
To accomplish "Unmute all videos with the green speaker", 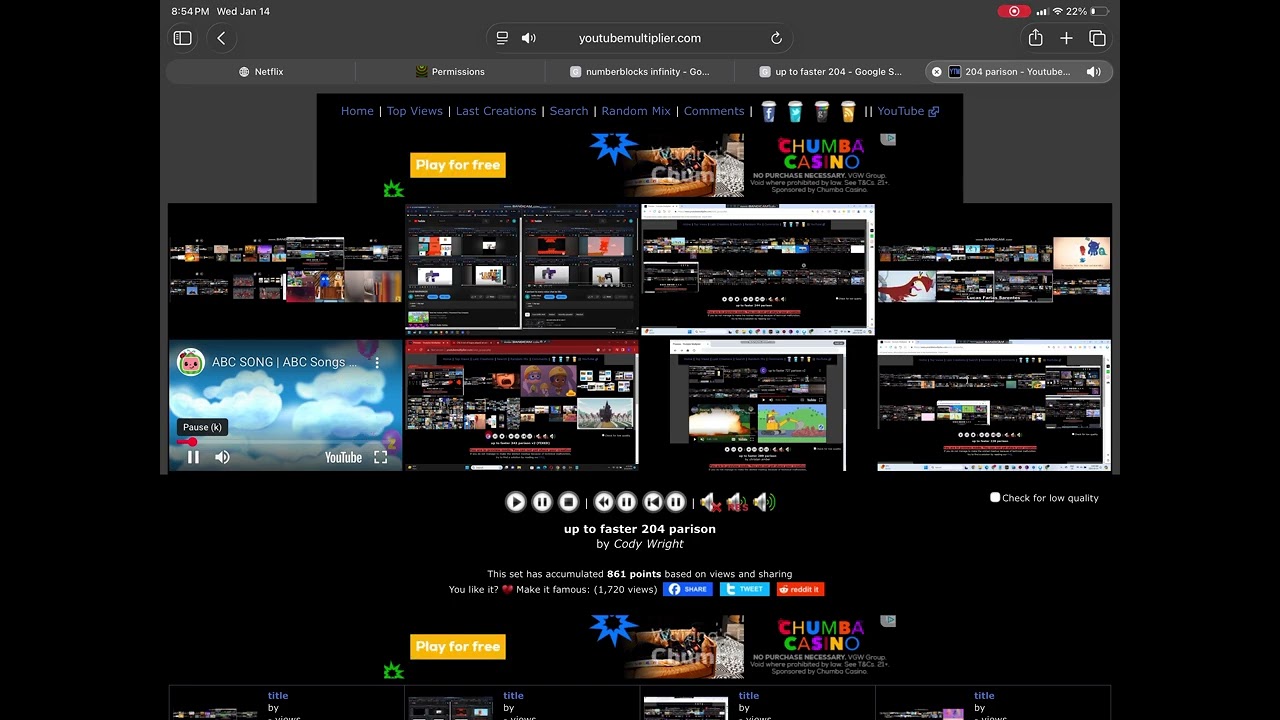I will coord(764,502).
